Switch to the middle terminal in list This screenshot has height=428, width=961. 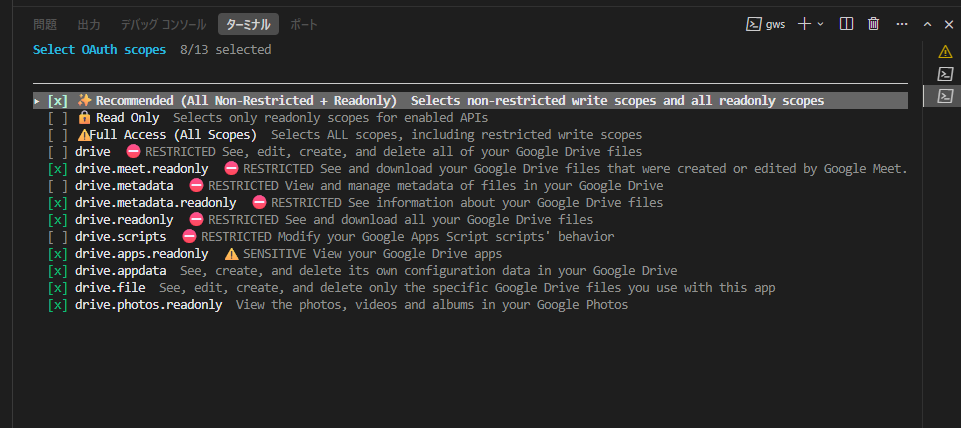tap(944, 73)
